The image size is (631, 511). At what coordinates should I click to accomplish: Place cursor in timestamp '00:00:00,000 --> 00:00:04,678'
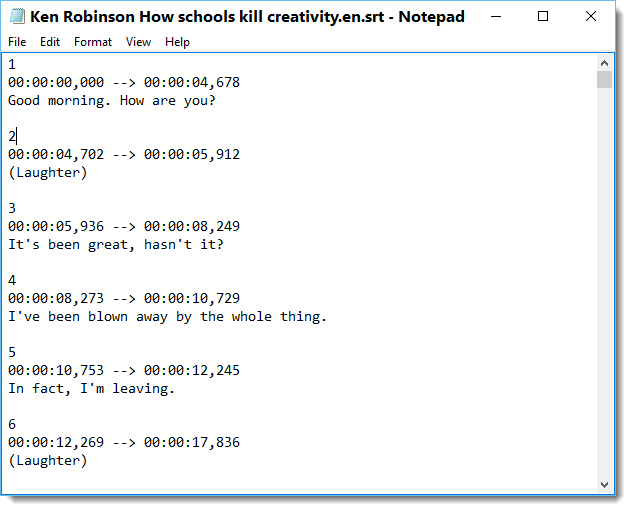[x=124, y=82]
